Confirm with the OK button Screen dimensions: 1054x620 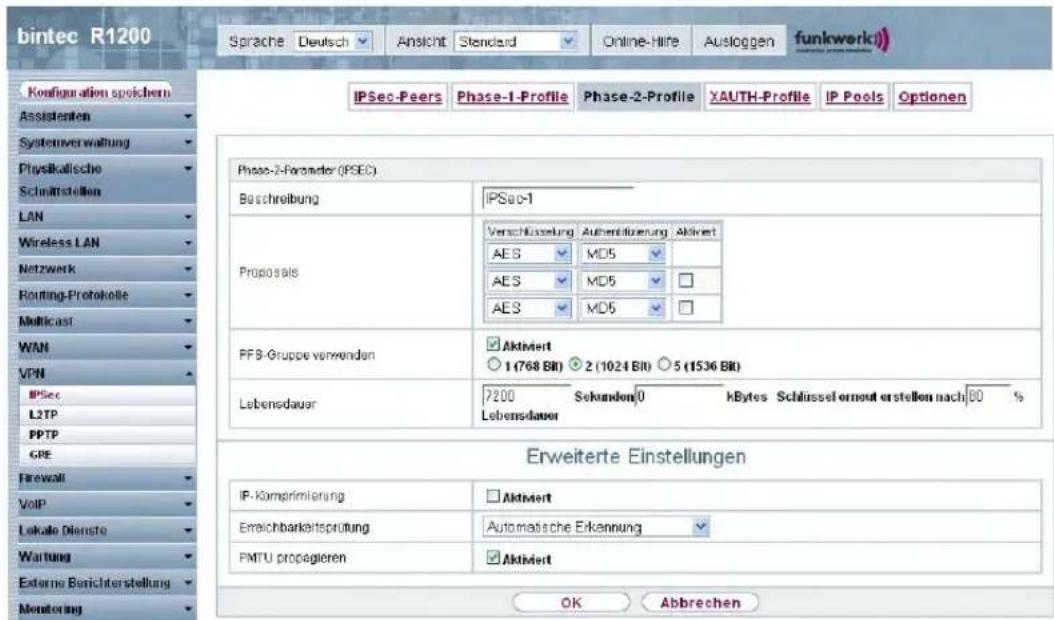click(x=571, y=603)
